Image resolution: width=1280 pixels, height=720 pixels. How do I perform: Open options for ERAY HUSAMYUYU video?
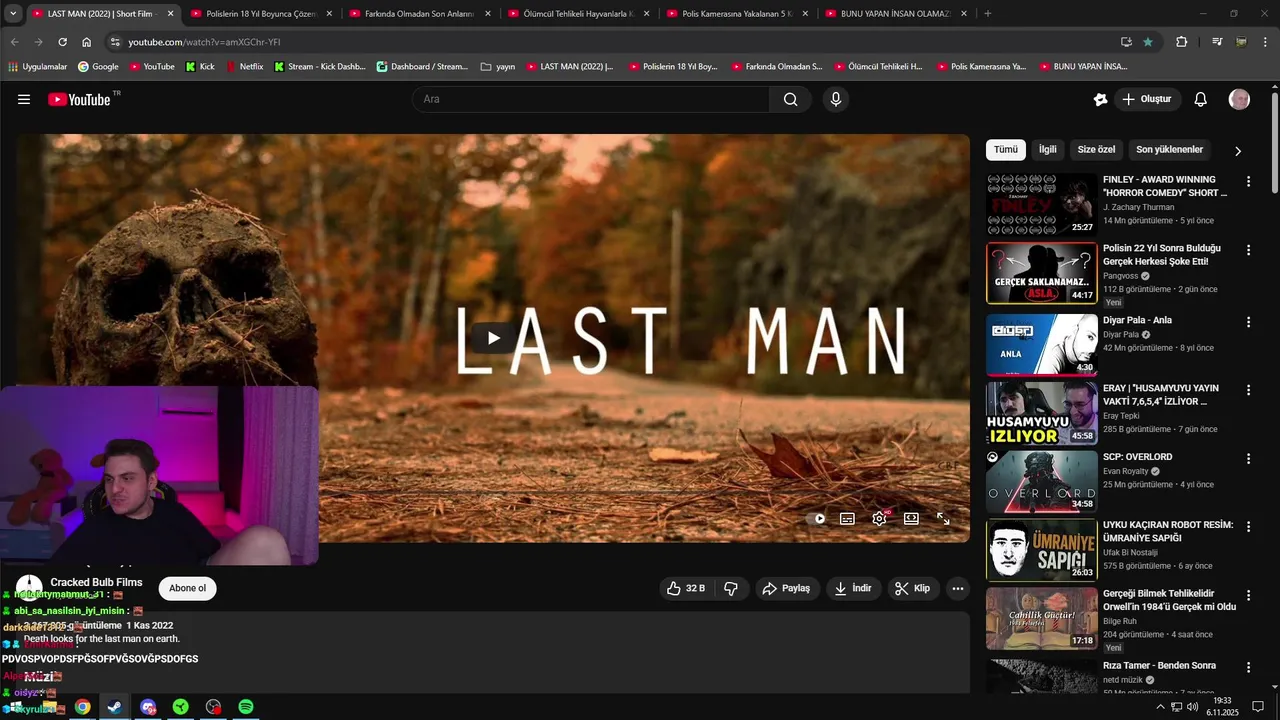point(1248,390)
